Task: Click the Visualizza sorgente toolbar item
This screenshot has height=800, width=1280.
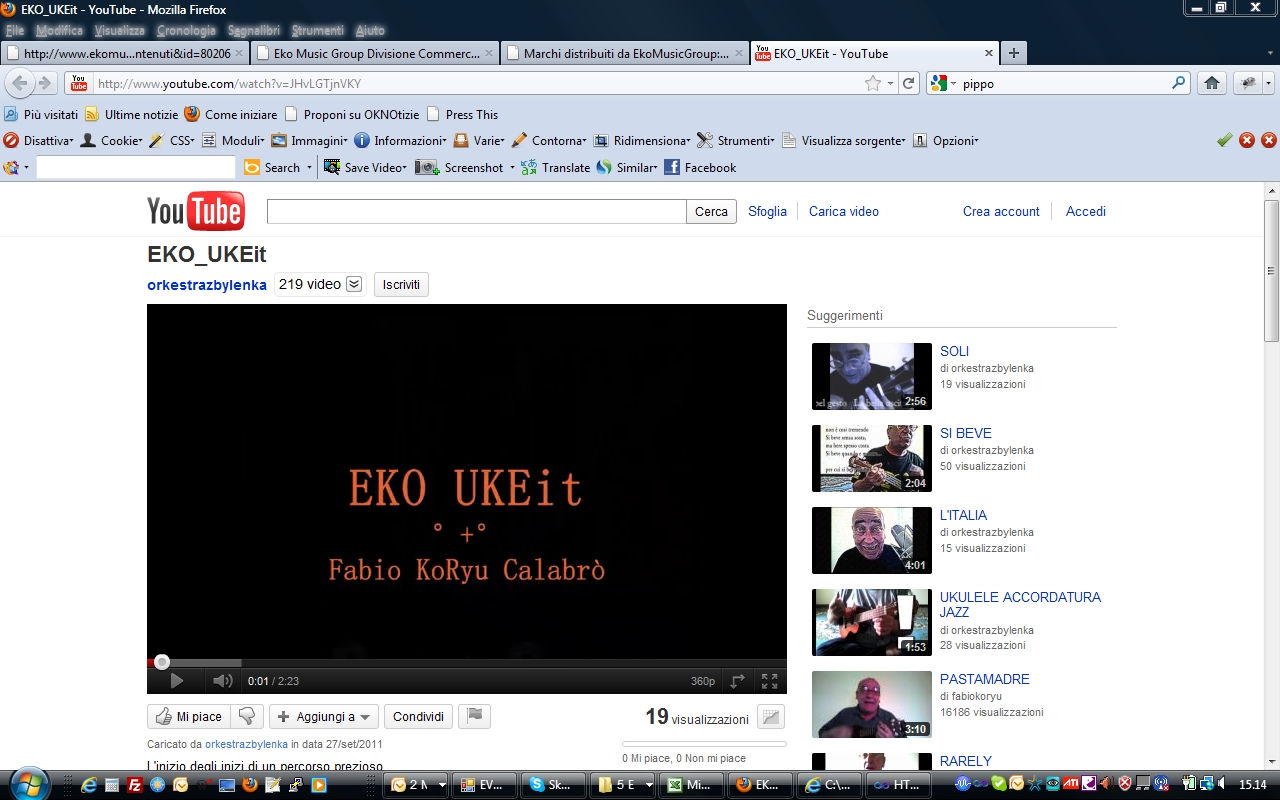Action: (x=844, y=140)
